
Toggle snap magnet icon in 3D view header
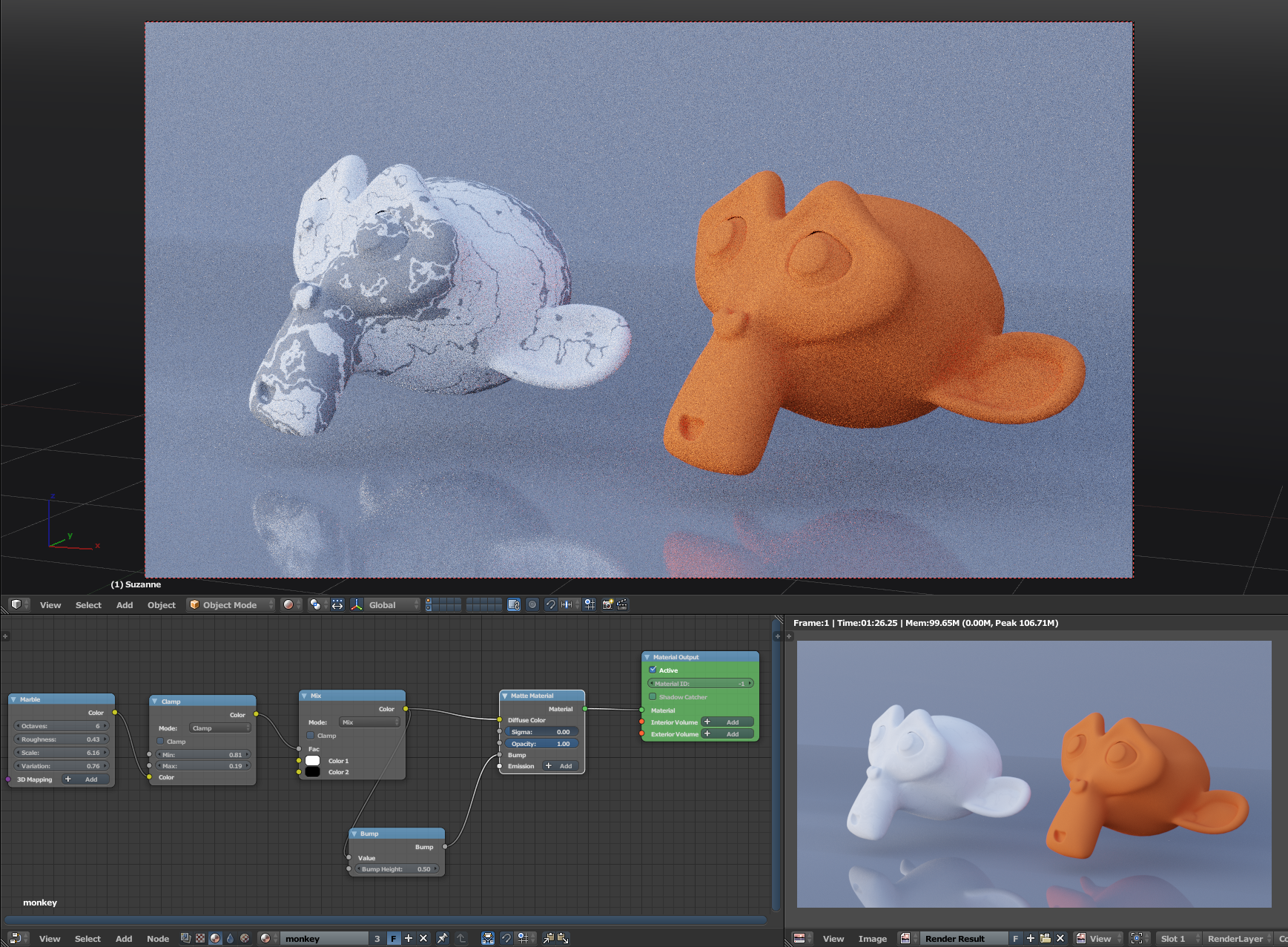tap(550, 605)
